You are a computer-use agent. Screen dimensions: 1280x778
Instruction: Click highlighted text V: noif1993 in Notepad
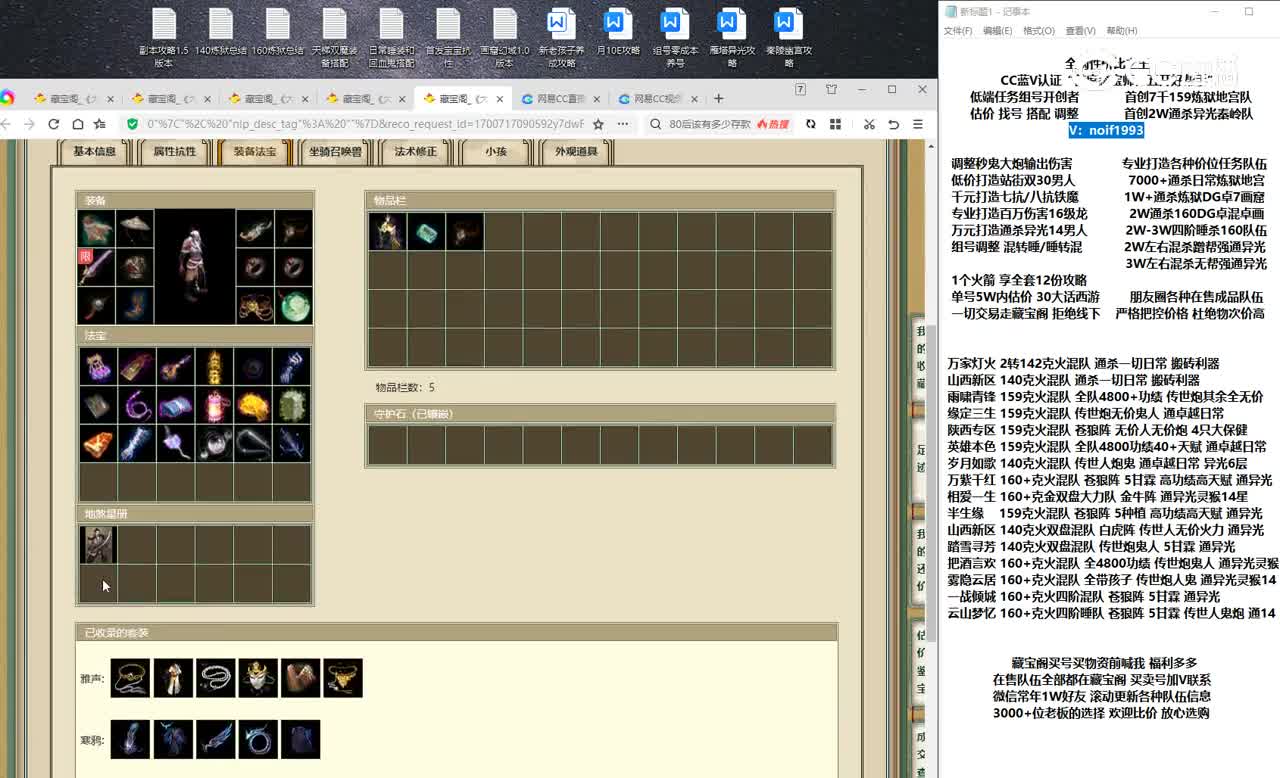coord(1105,130)
